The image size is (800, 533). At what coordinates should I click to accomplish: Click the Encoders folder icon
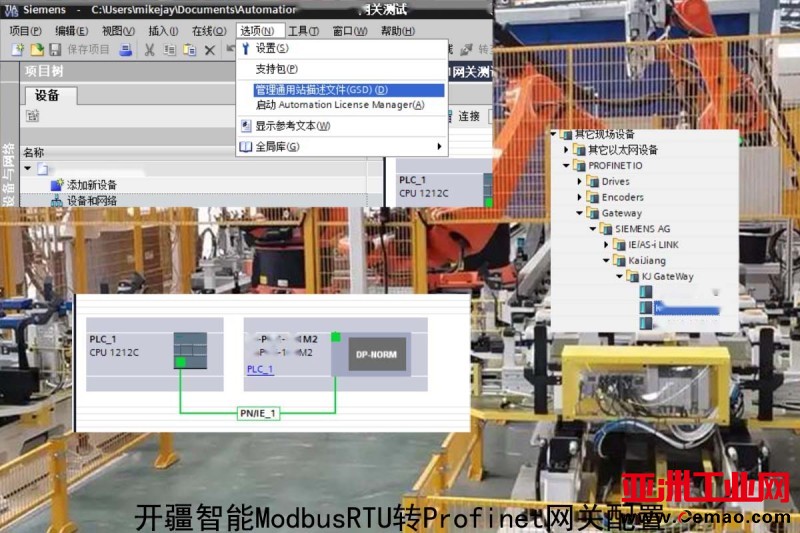pyautogui.click(x=593, y=197)
